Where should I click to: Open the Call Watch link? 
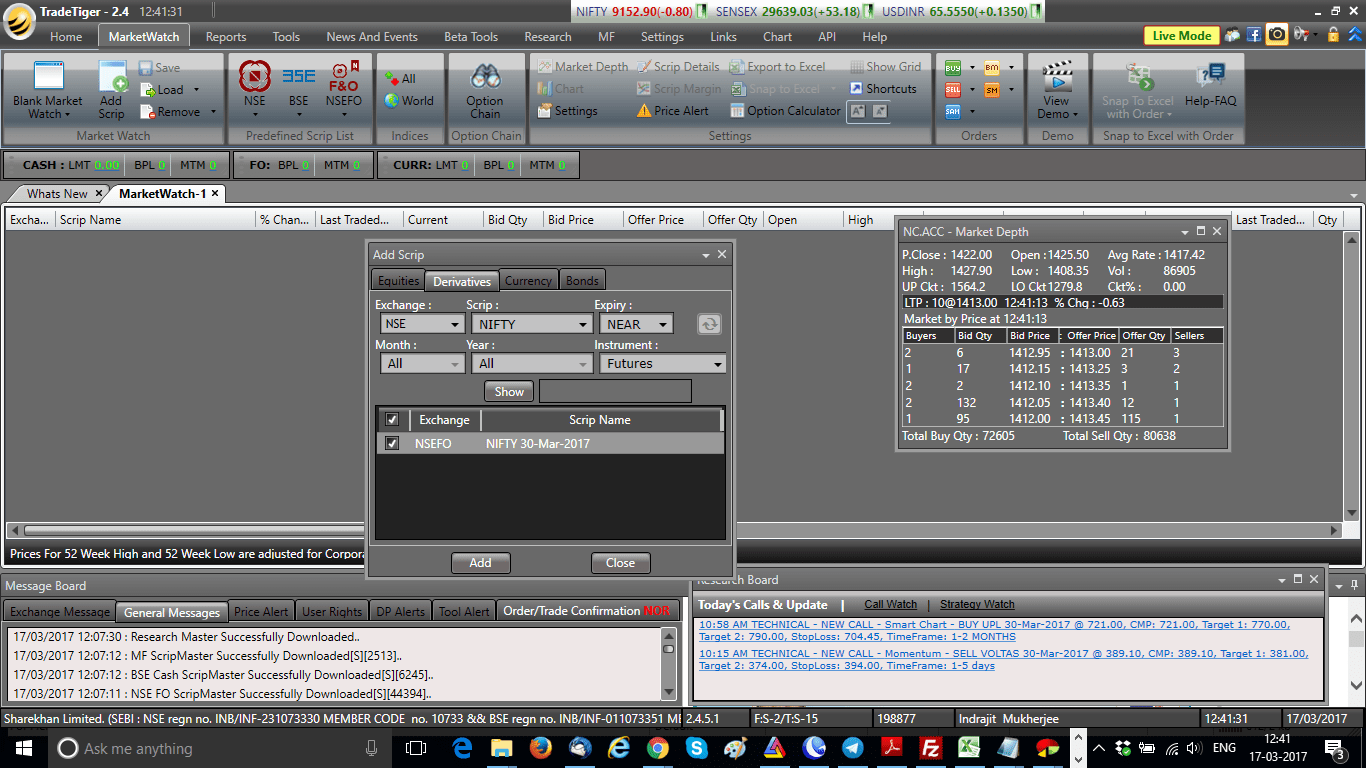[890, 604]
